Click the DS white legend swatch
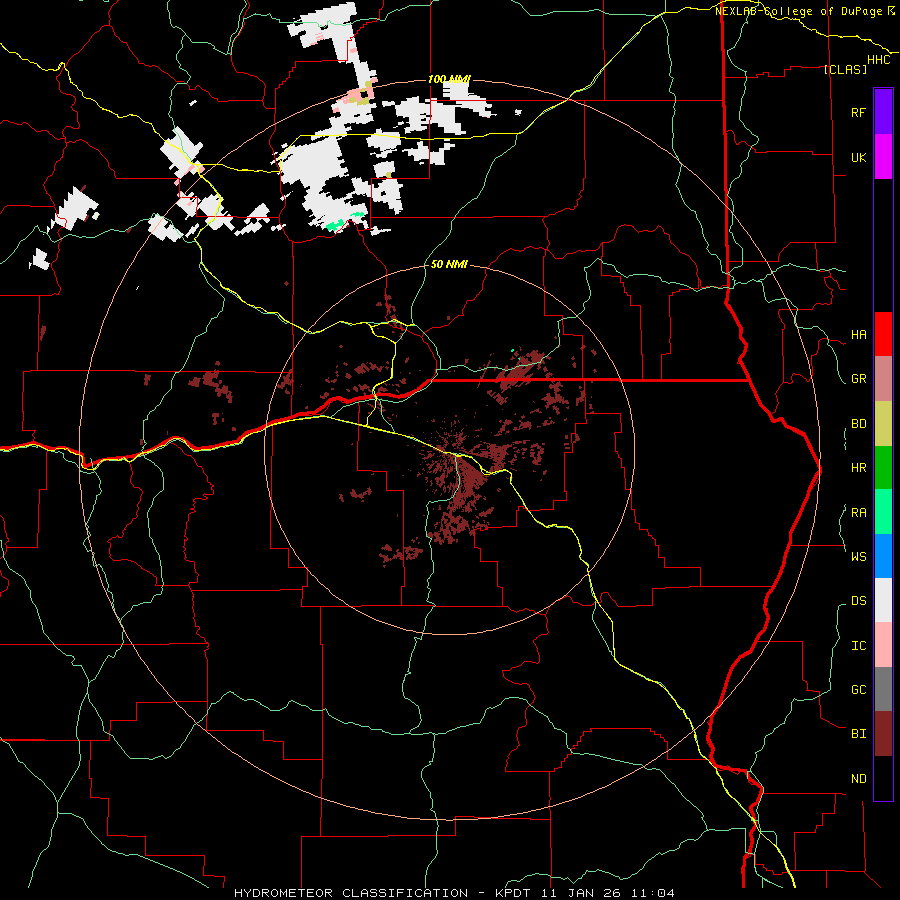This screenshot has height=900, width=900. click(883, 600)
